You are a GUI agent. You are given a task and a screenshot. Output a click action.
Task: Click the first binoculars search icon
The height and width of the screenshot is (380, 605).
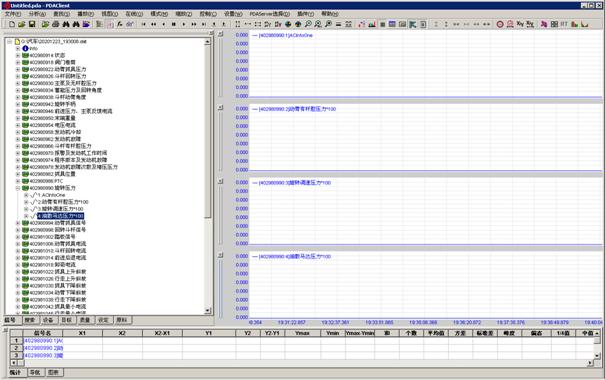(66, 24)
